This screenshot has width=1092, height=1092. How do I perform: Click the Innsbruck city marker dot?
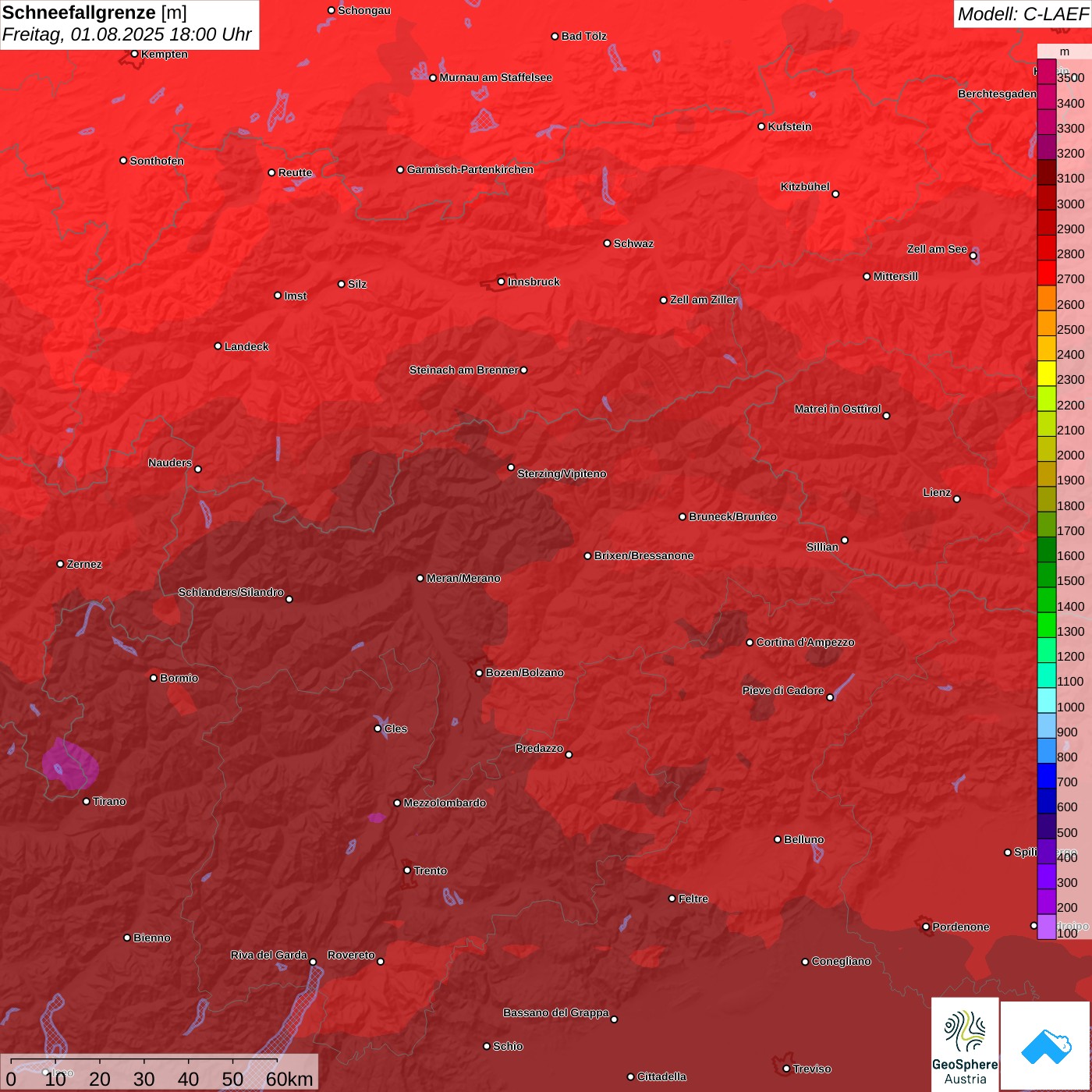(x=501, y=282)
